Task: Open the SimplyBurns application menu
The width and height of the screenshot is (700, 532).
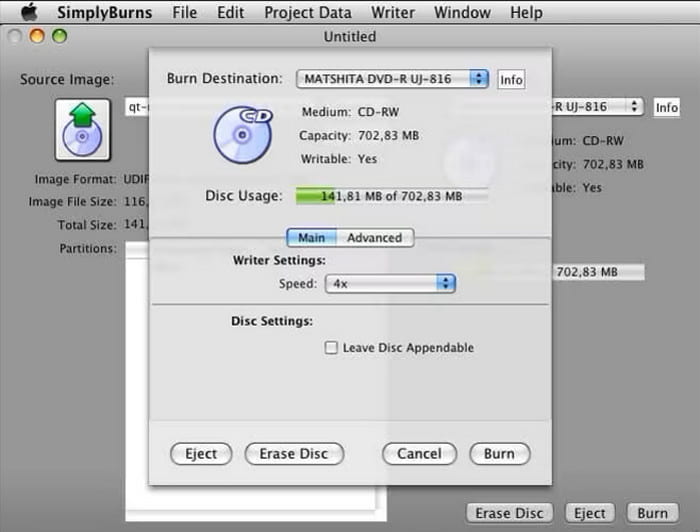Action: 104,12
